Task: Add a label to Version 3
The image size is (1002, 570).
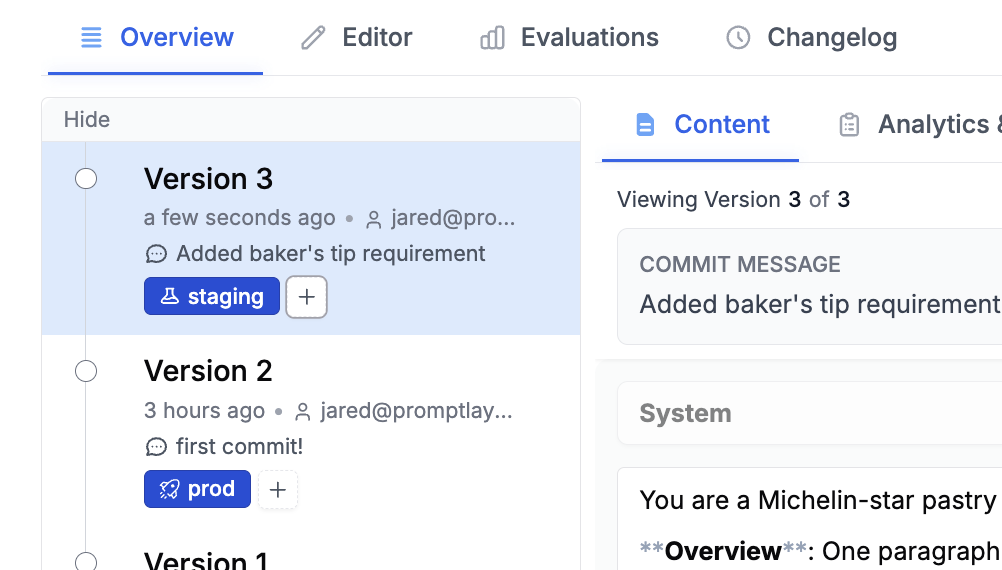Action: pyautogui.click(x=307, y=297)
